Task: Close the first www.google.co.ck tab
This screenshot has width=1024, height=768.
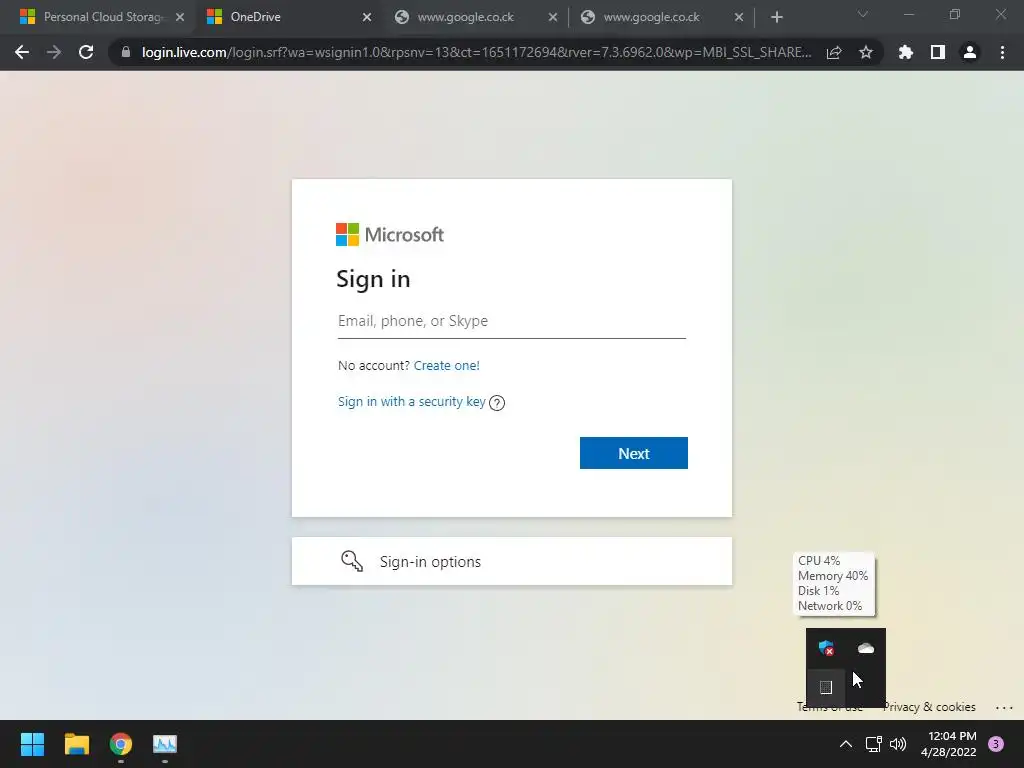Action: coord(552,17)
